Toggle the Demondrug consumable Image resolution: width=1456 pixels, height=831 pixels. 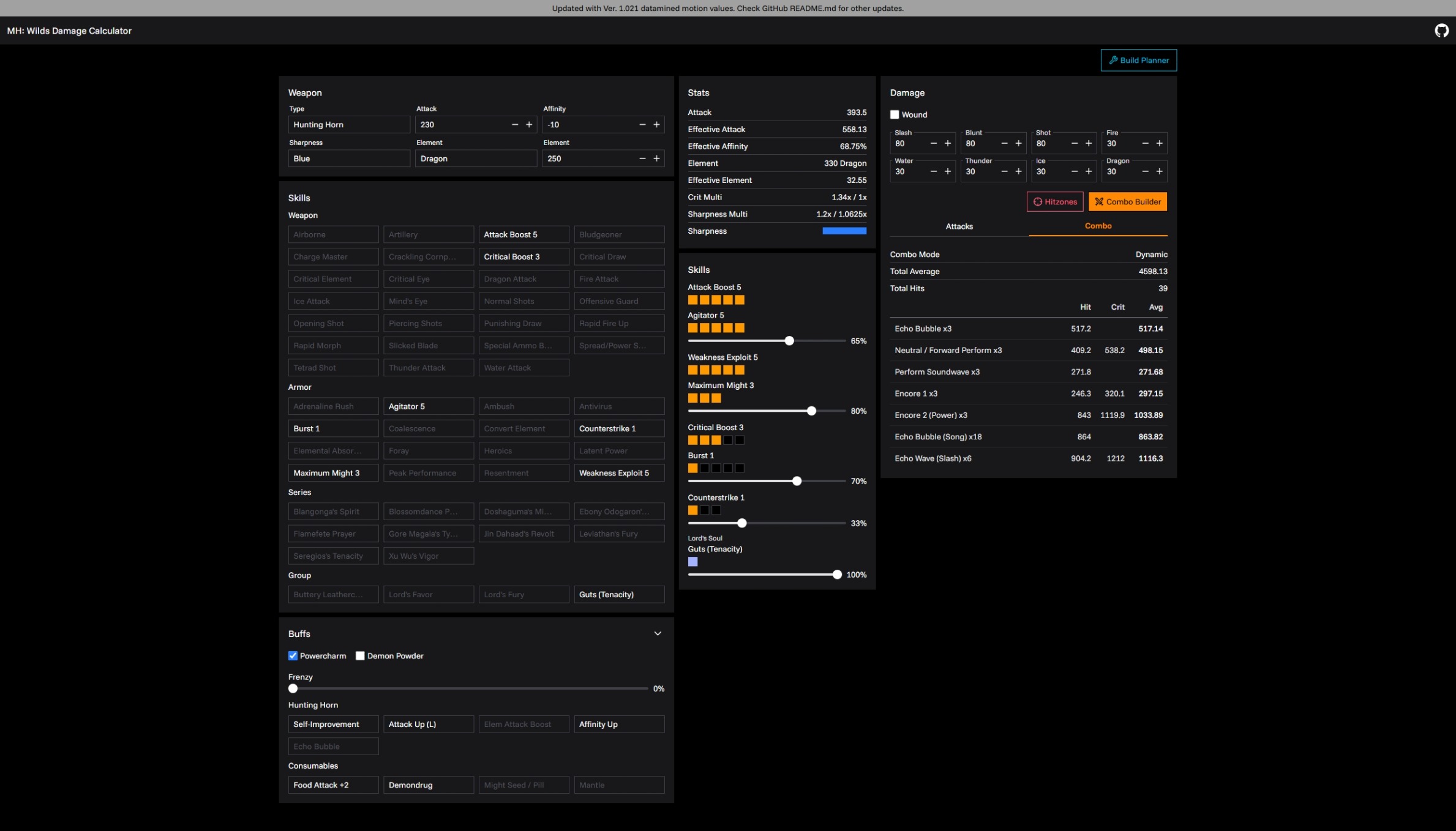point(429,785)
